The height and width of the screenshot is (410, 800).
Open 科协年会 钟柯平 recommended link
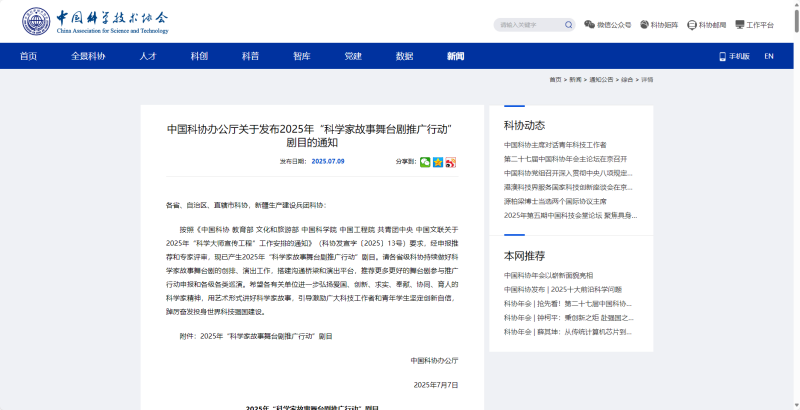coord(568,318)
